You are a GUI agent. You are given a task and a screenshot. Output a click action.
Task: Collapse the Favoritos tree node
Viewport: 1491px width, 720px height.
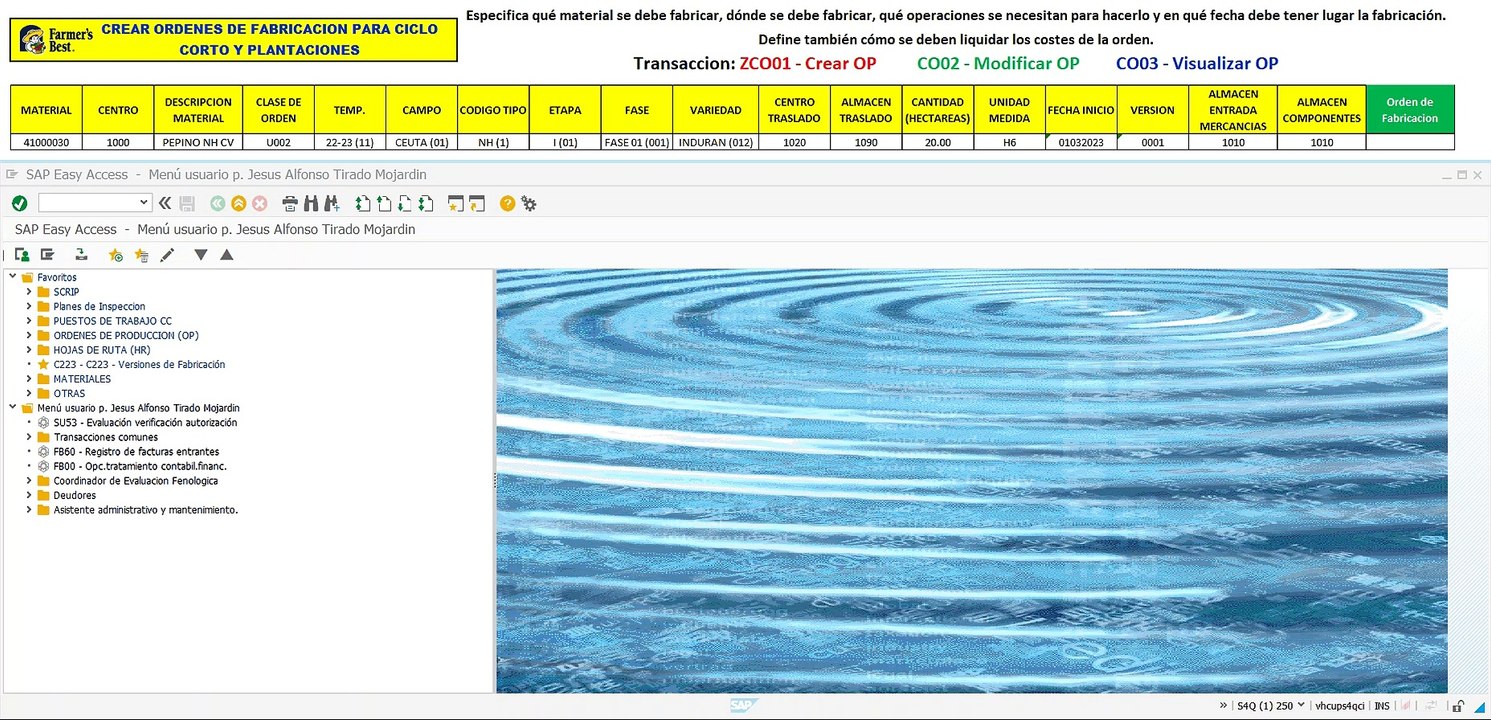click(x=13, y=277)
